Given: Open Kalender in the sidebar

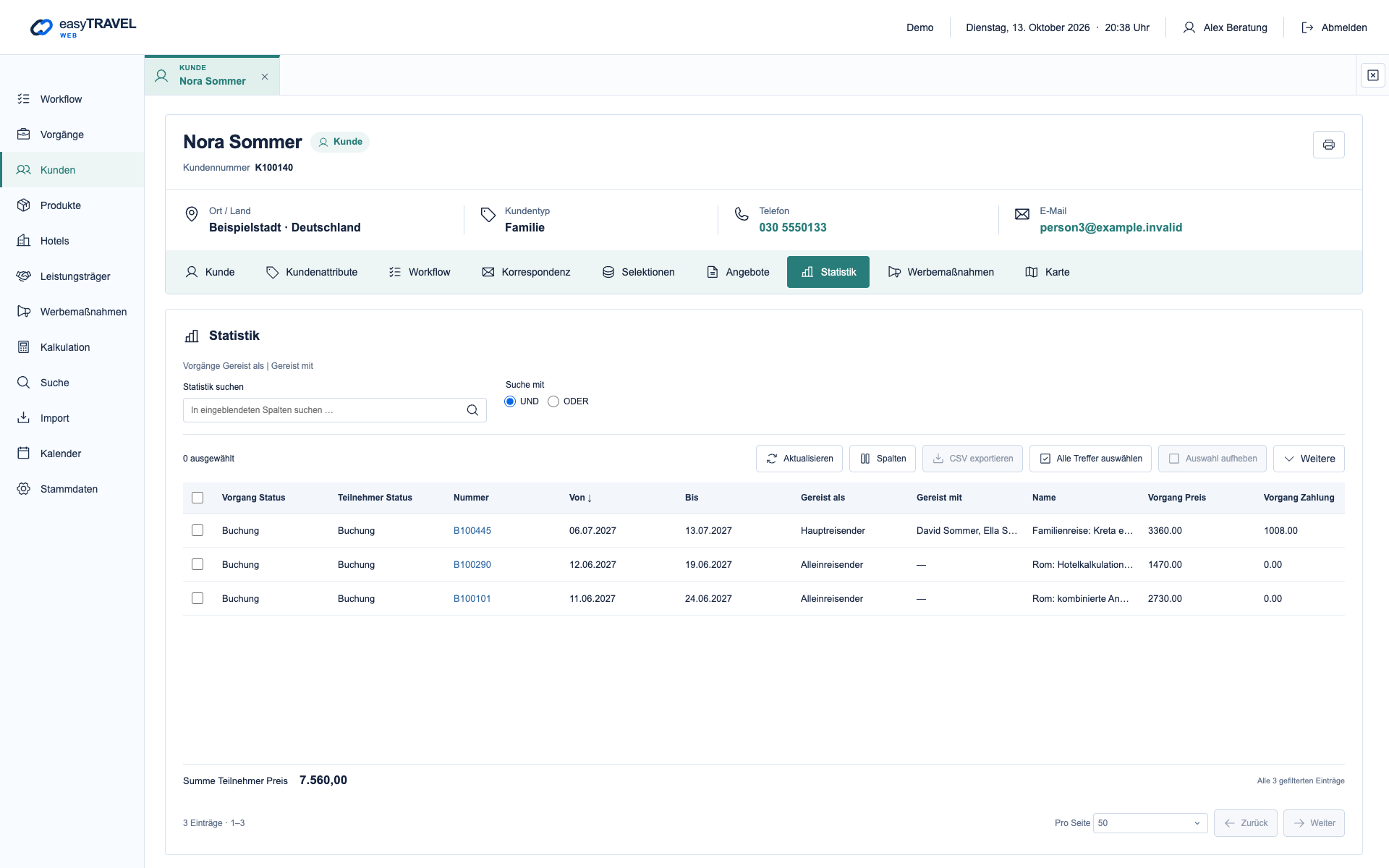Looking at the screenshot, I should [72, 454].
